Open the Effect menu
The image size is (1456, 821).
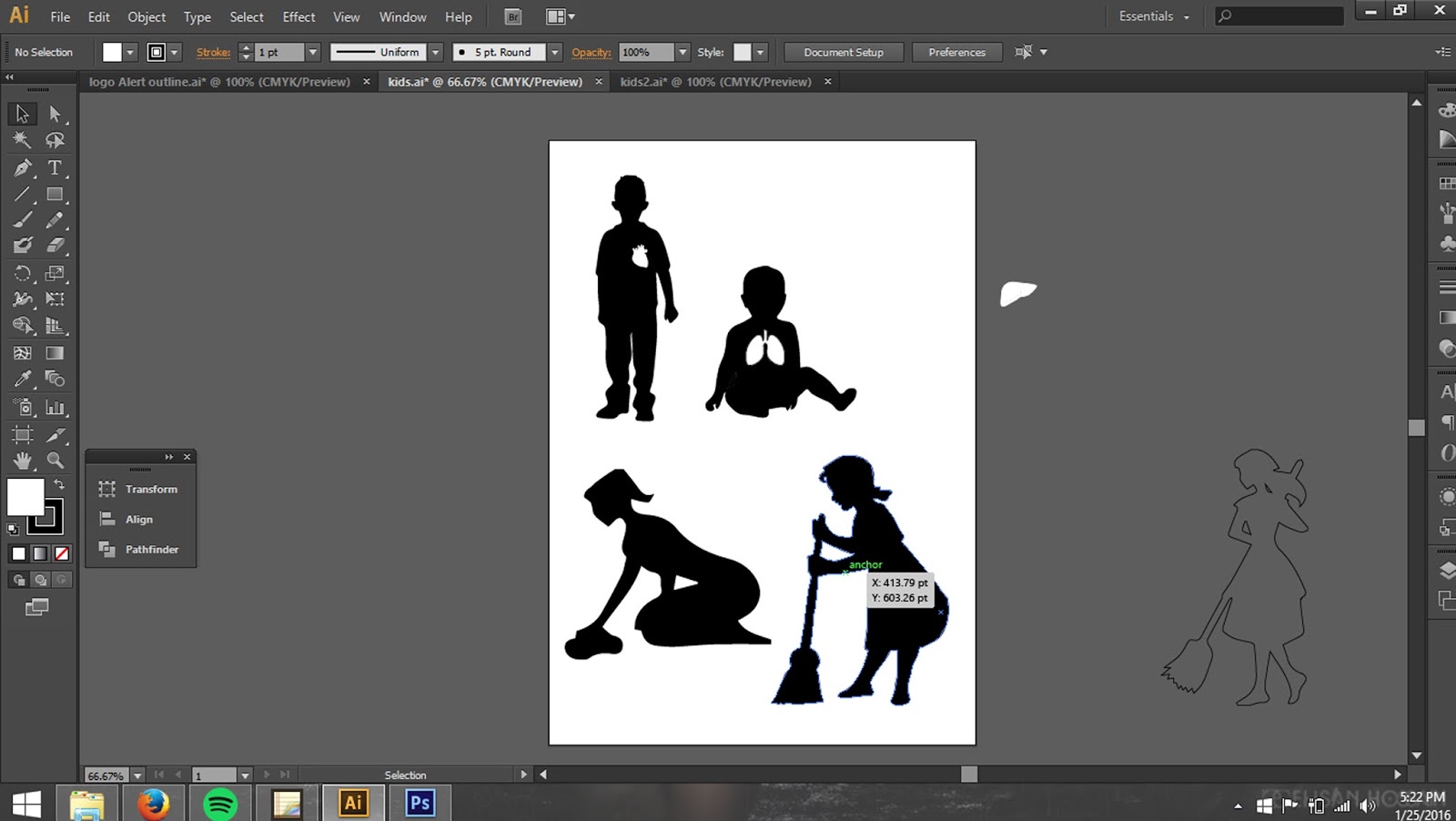pos(298,16)
